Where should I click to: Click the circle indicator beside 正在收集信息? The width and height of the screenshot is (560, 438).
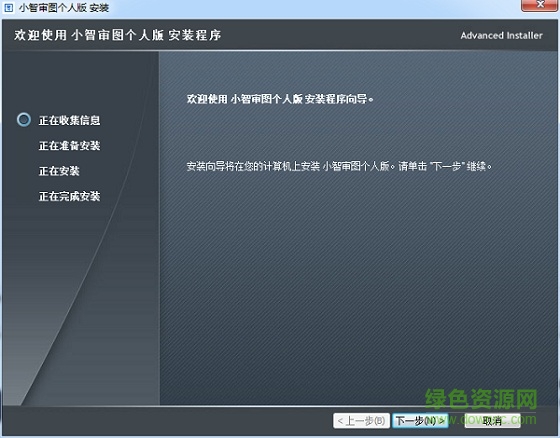pyautogui.click(x=24, y=120)
